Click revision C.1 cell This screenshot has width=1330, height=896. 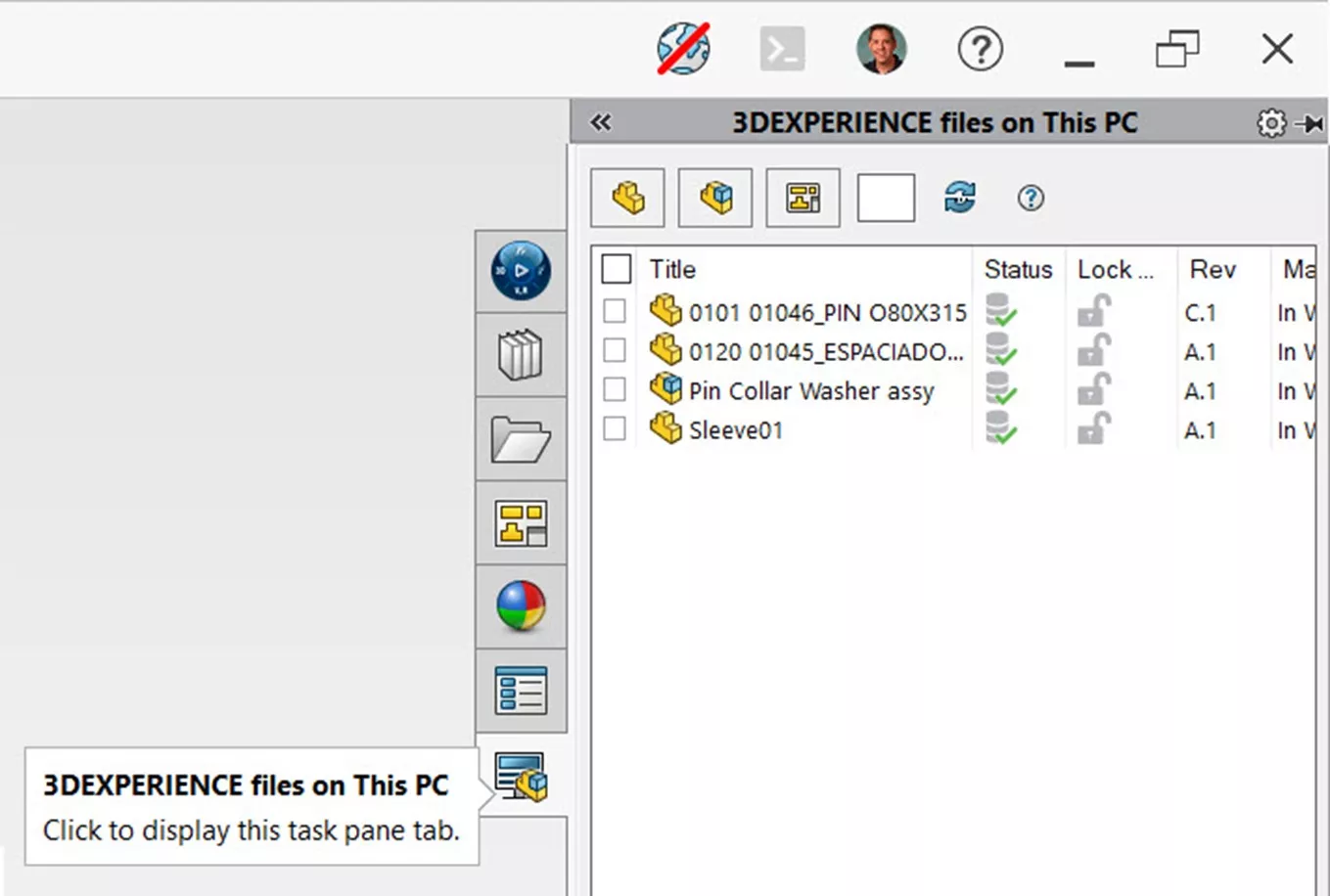(x=1200, y=313)
